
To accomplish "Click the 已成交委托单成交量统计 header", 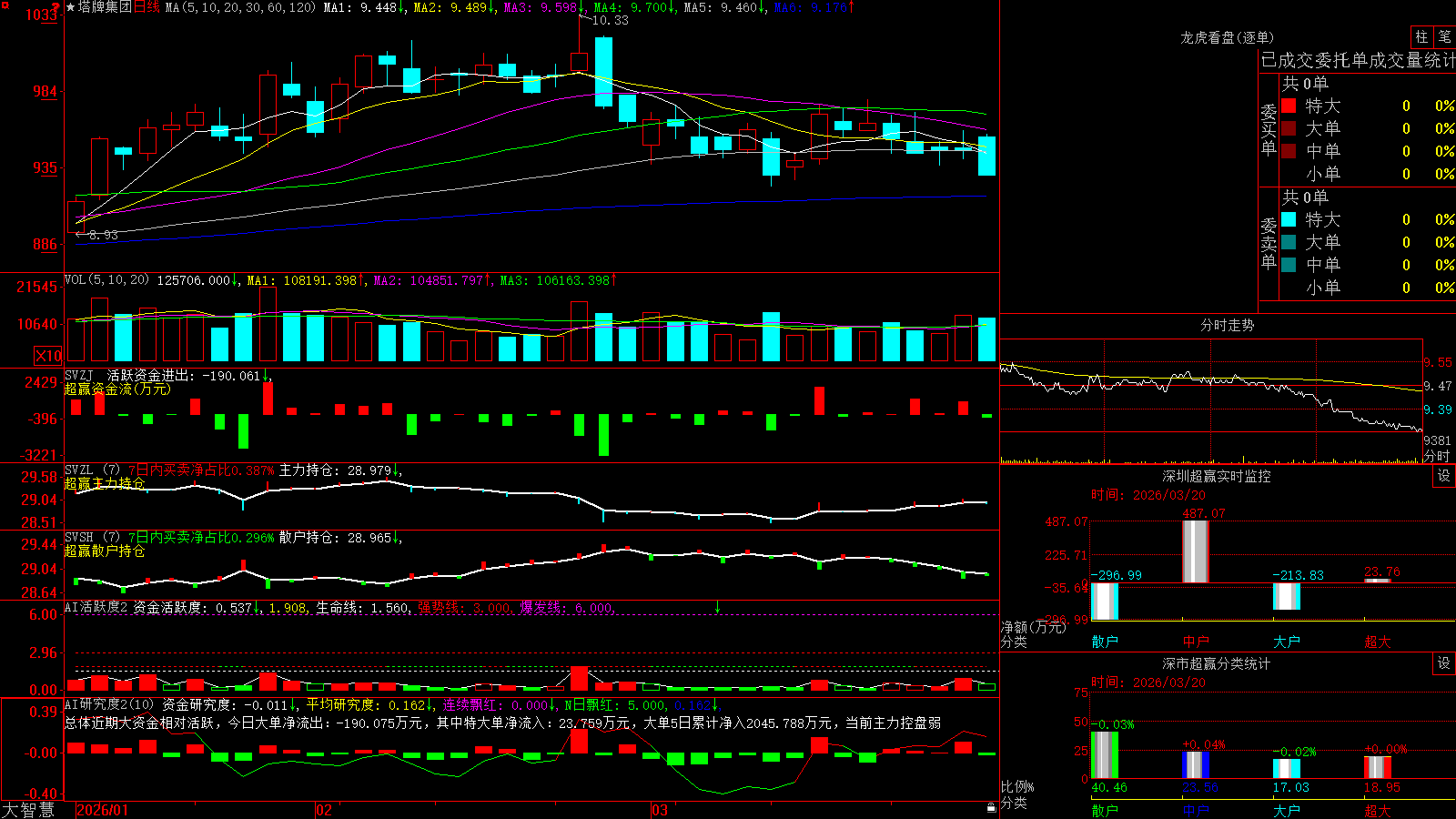I will 1358,60.
